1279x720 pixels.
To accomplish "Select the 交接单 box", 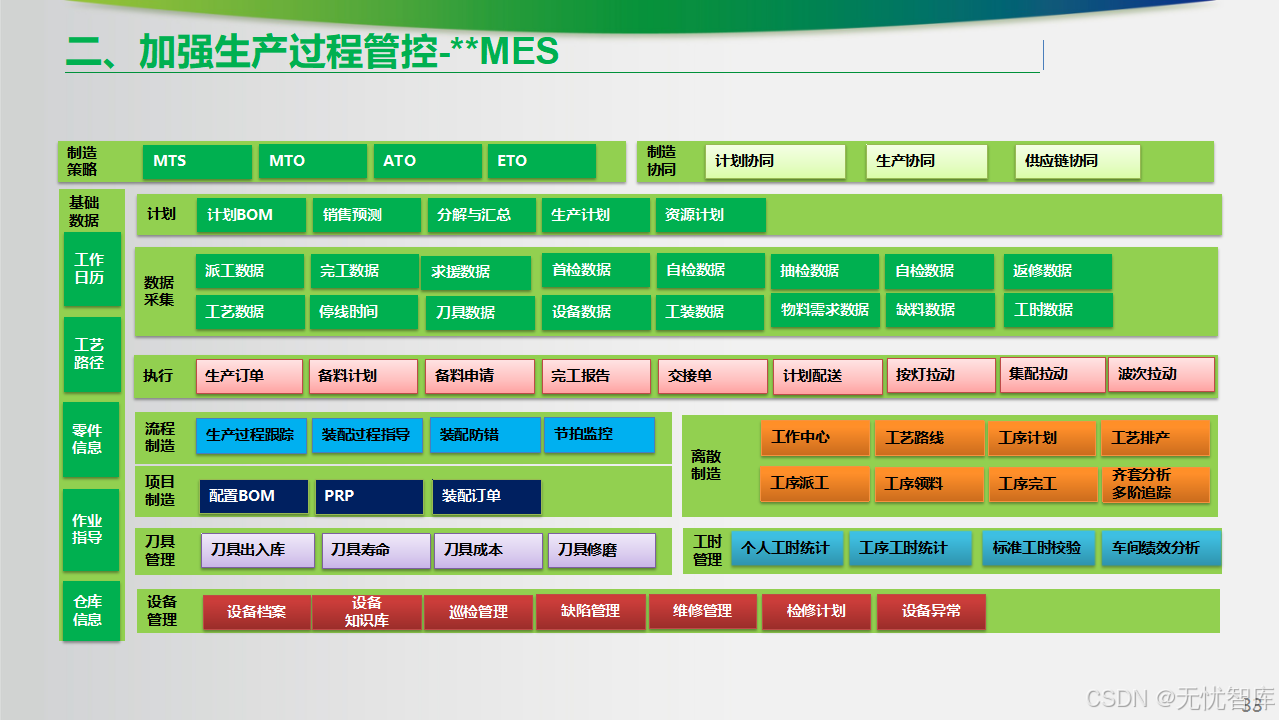I will (x=713, y=376).
